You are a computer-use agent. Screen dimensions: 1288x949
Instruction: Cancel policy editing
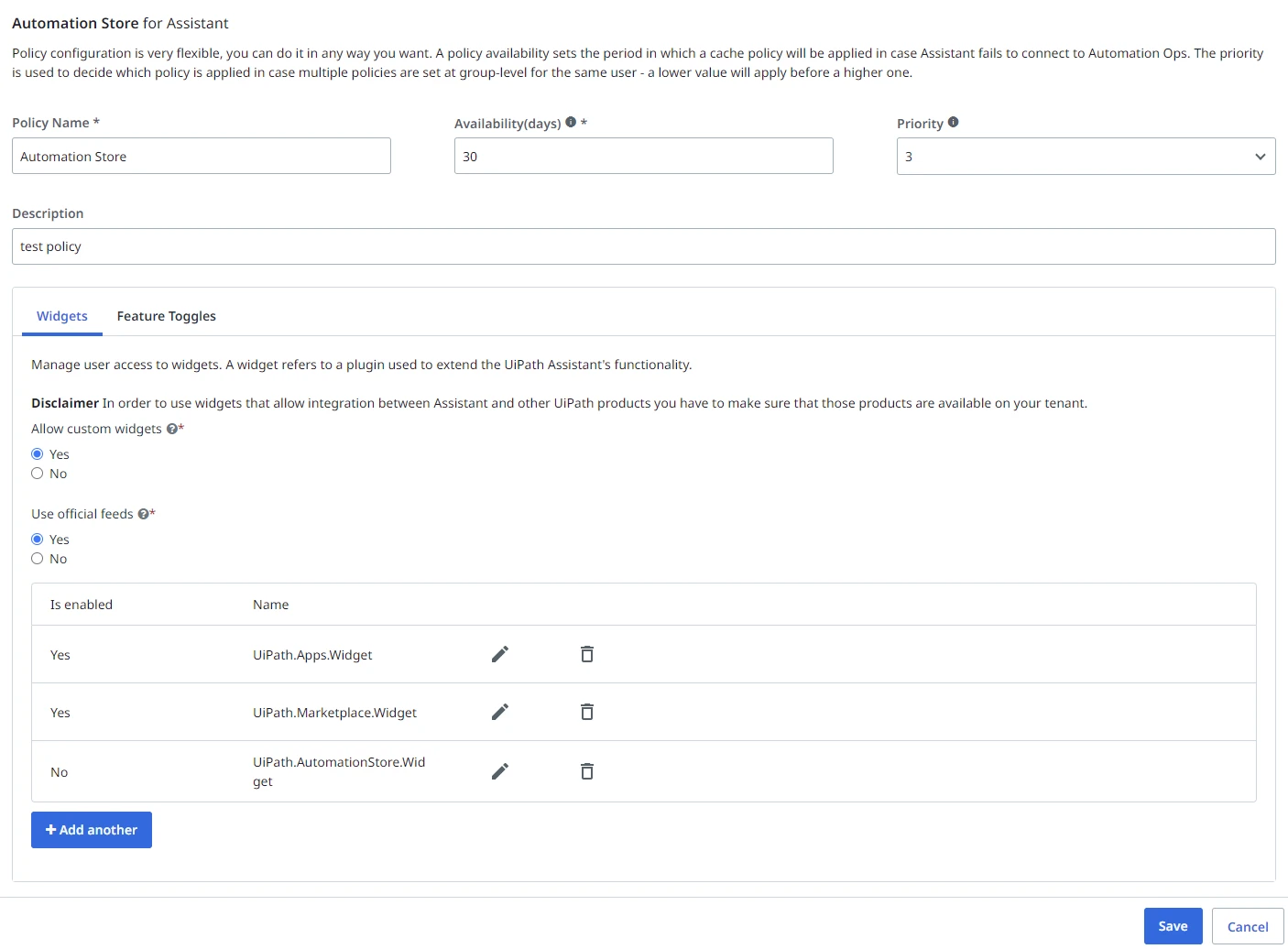coord(1248,926)
